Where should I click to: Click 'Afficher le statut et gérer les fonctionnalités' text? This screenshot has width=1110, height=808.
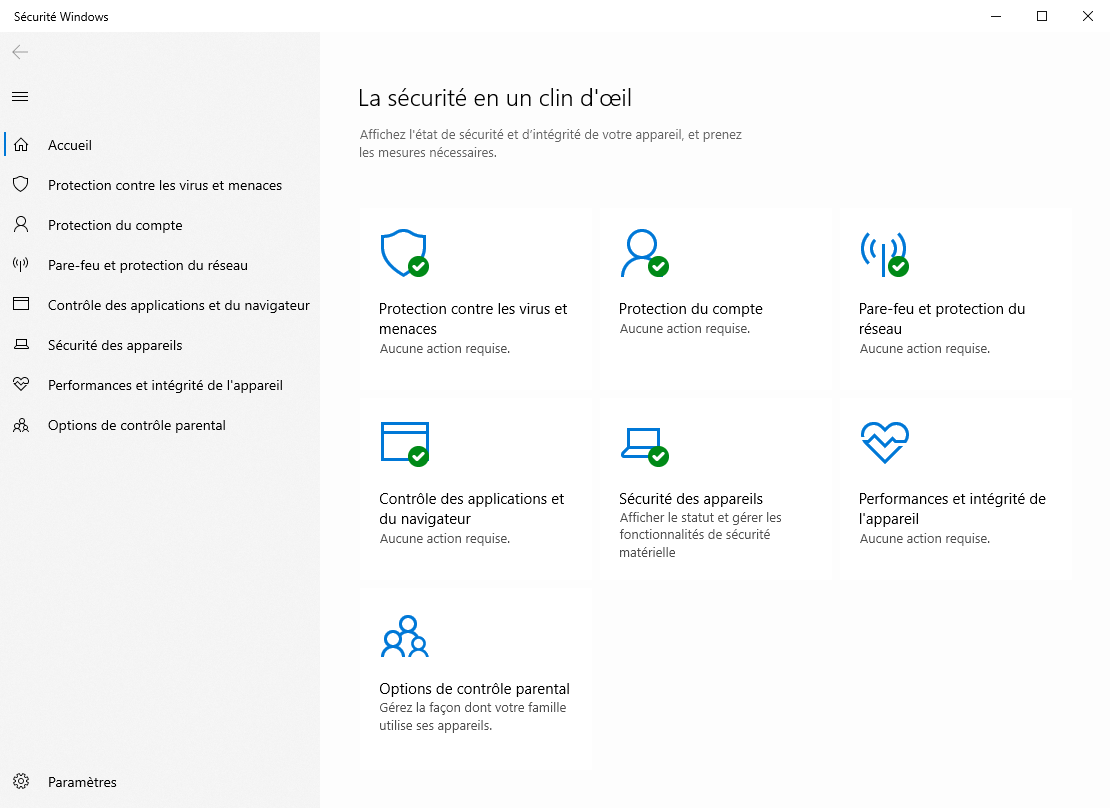tap(700, 535)
